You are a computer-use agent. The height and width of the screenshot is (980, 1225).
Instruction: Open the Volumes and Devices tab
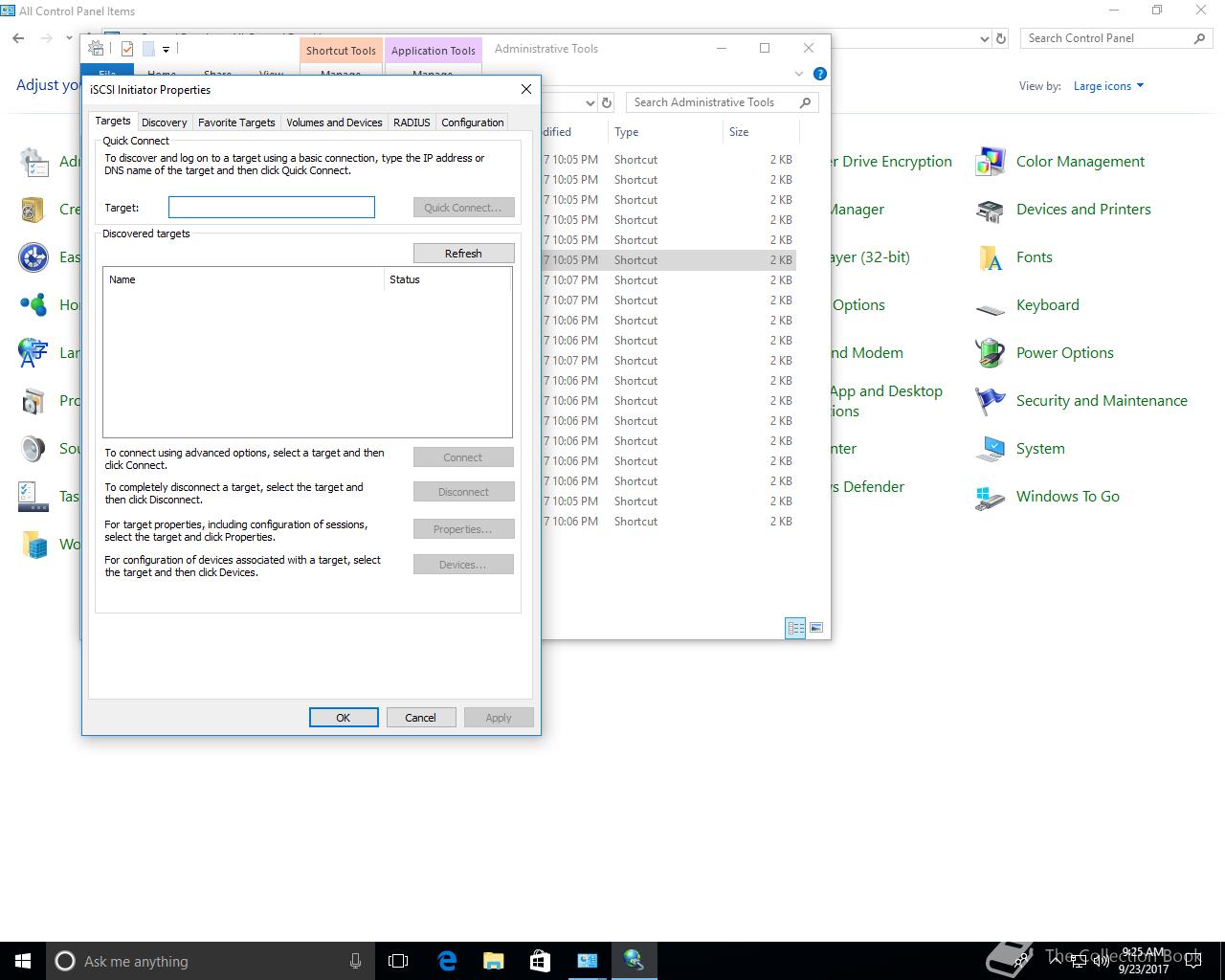point(334,122)
